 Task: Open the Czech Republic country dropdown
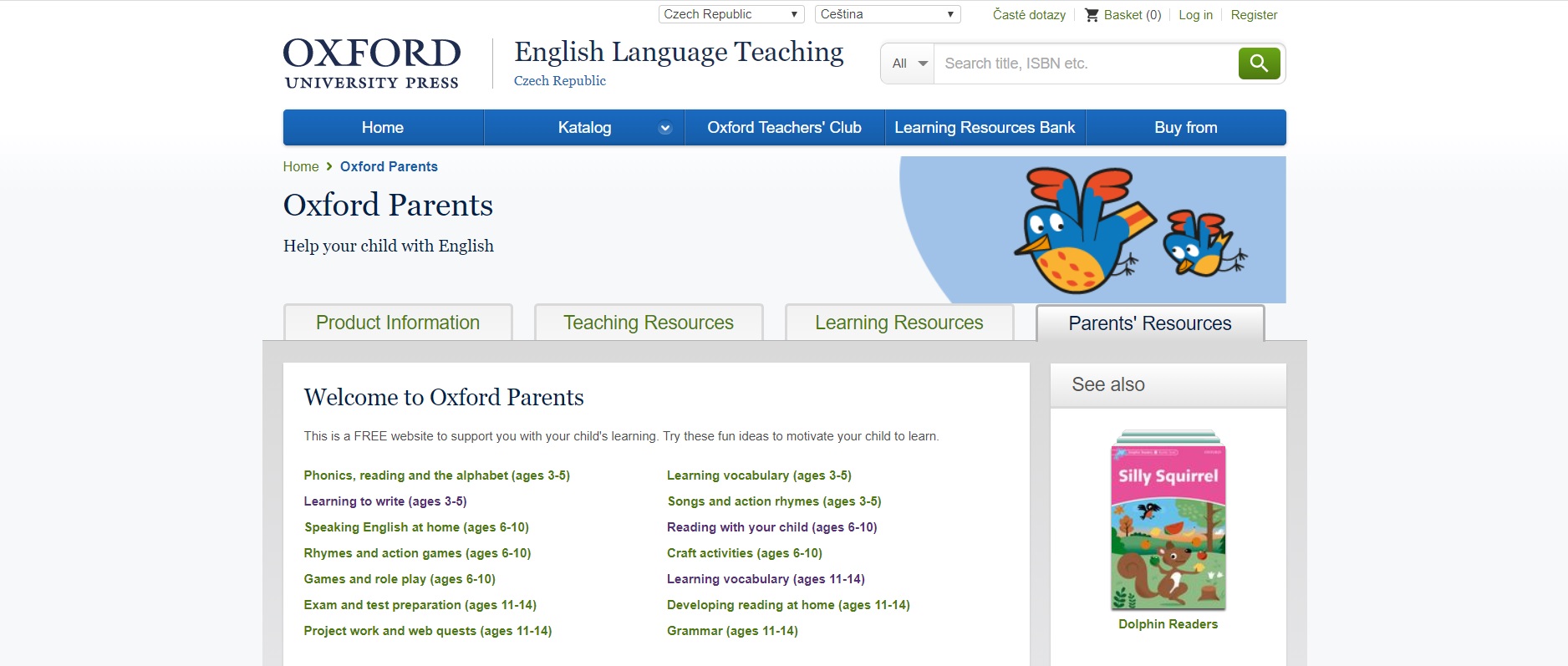point(731,14)
